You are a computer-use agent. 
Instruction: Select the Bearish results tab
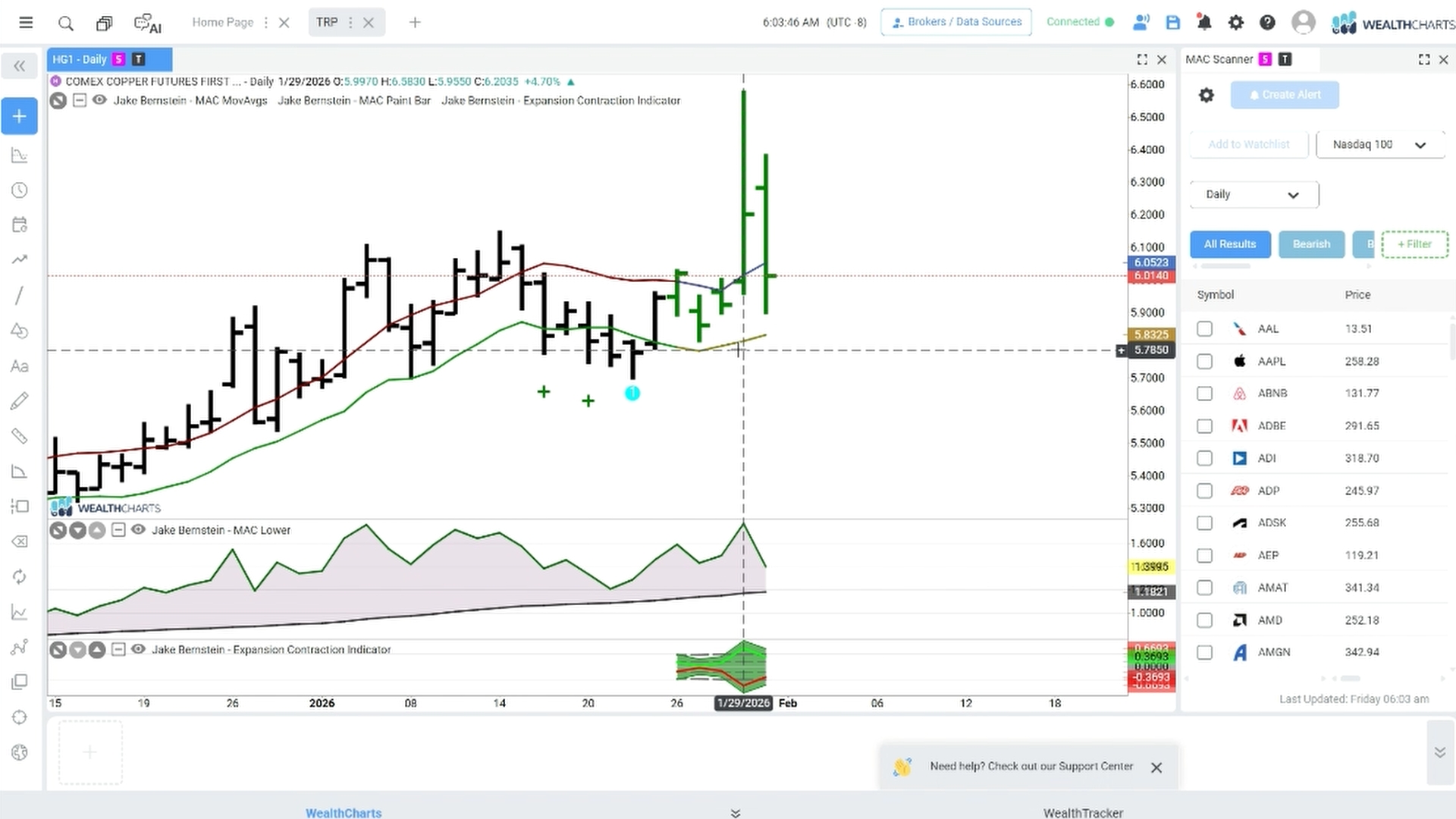(1311, 244)
